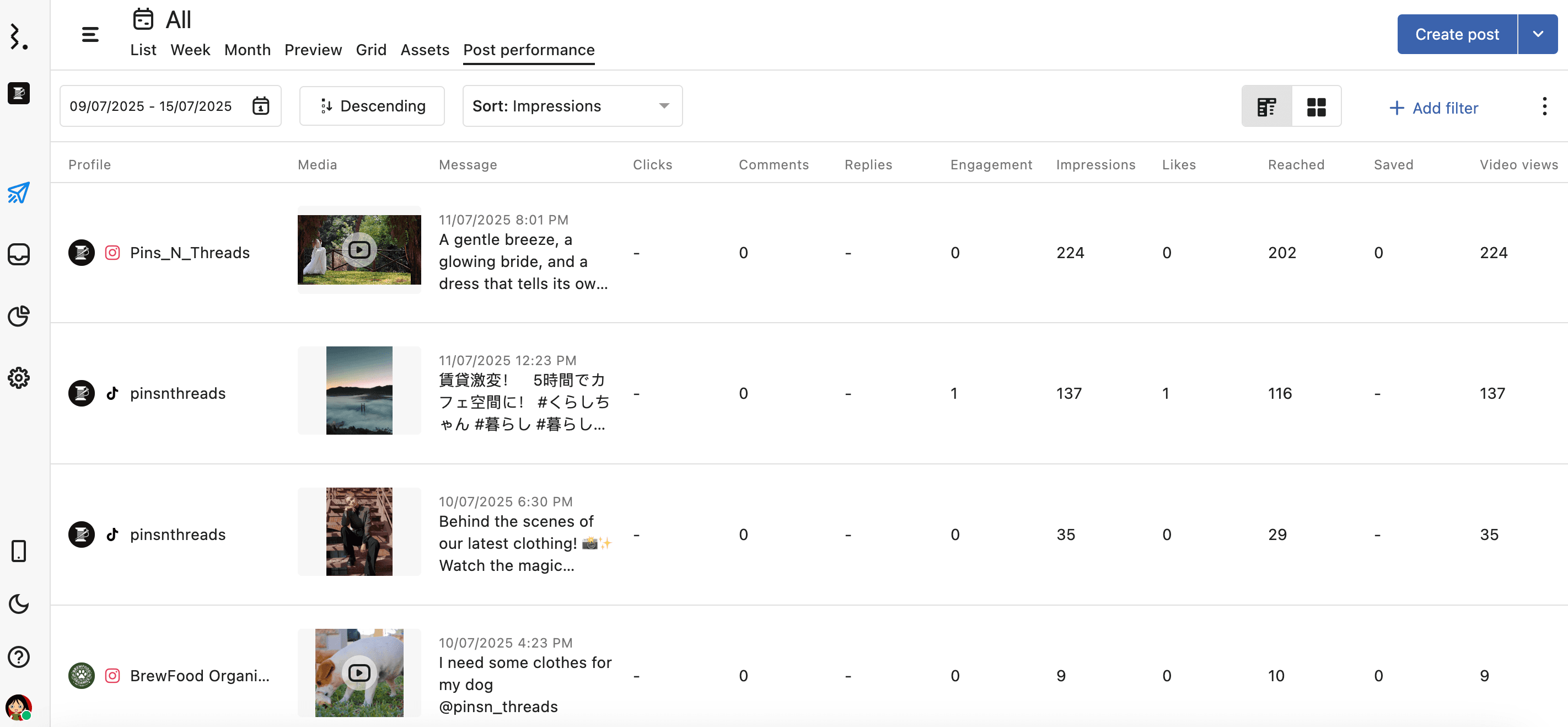Switch to the Month tab
Viewport: 1568px width, 727px height.
(247, 50)
